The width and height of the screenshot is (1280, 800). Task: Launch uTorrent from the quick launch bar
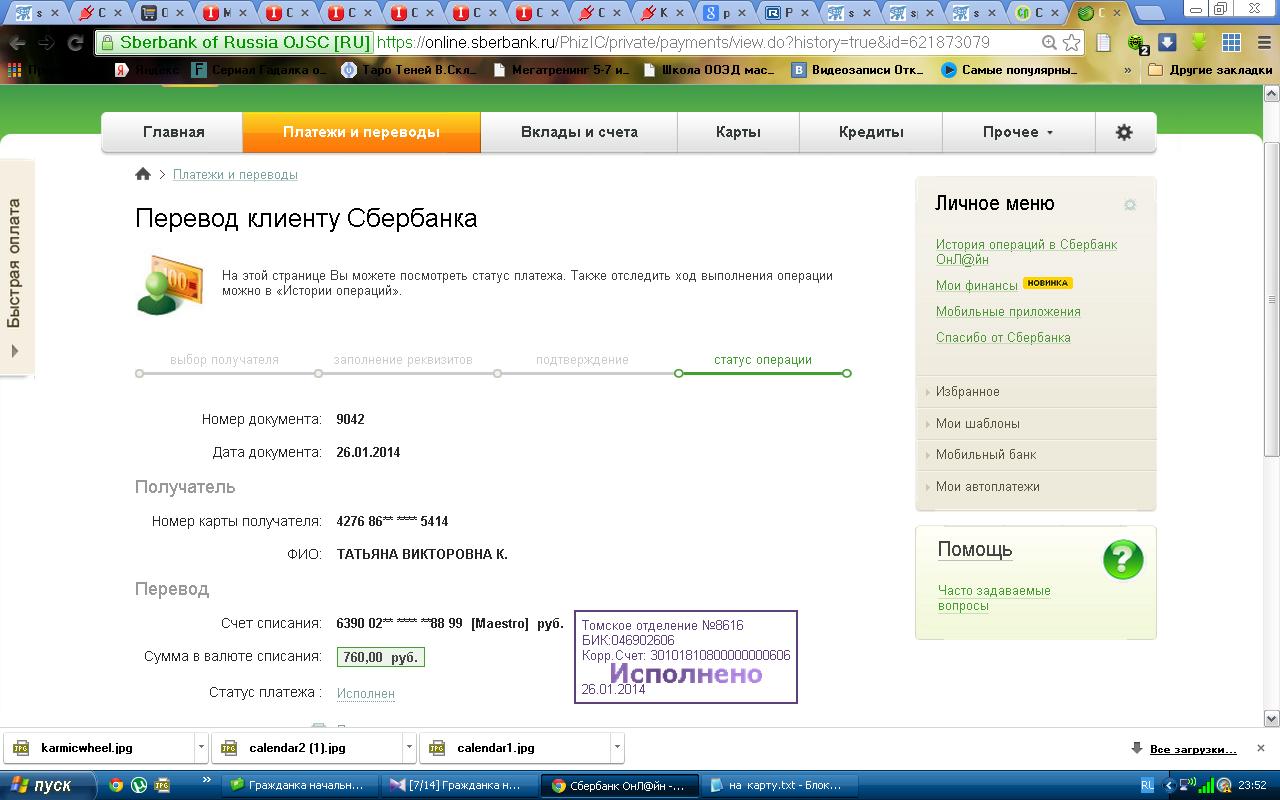point(139,785)
